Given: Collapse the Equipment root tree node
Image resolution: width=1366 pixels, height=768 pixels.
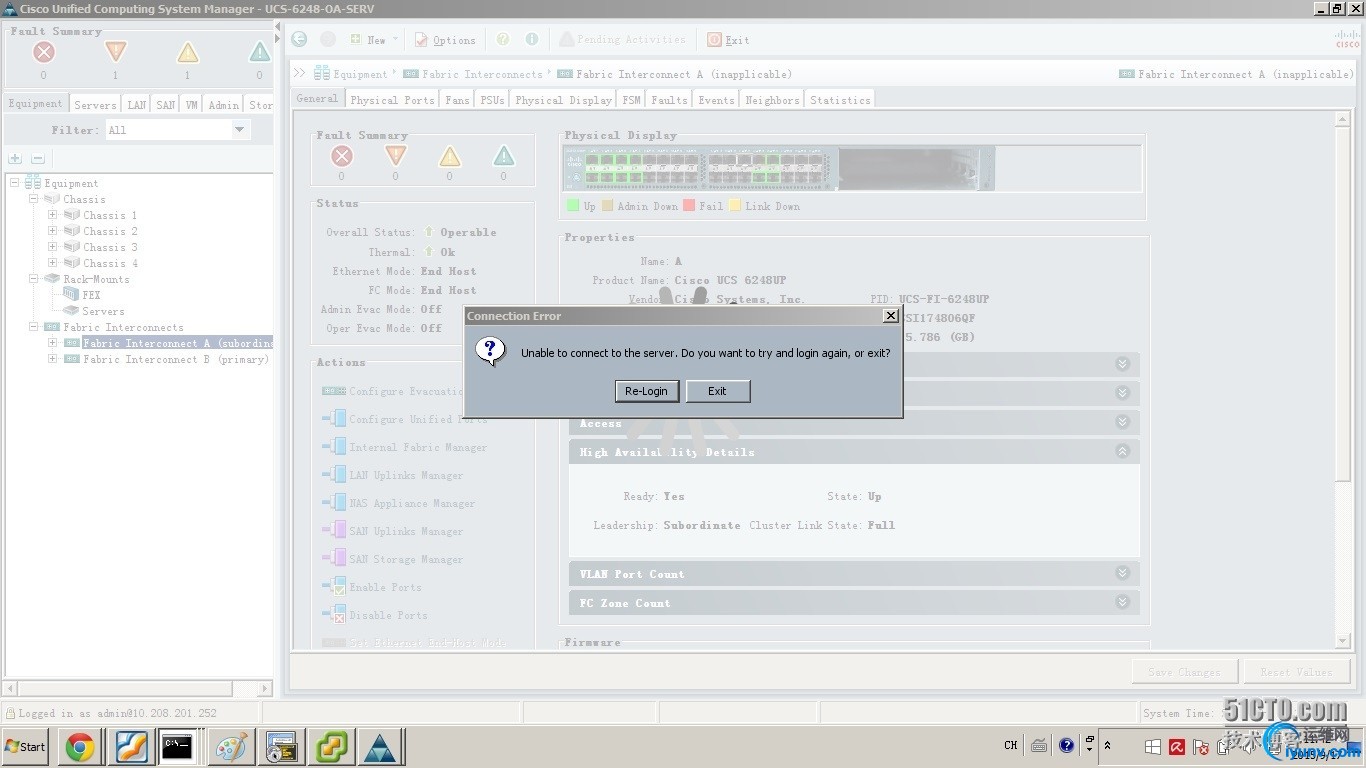Looking at the screenshot, I should pyautogui.click(x=15, y=183).
